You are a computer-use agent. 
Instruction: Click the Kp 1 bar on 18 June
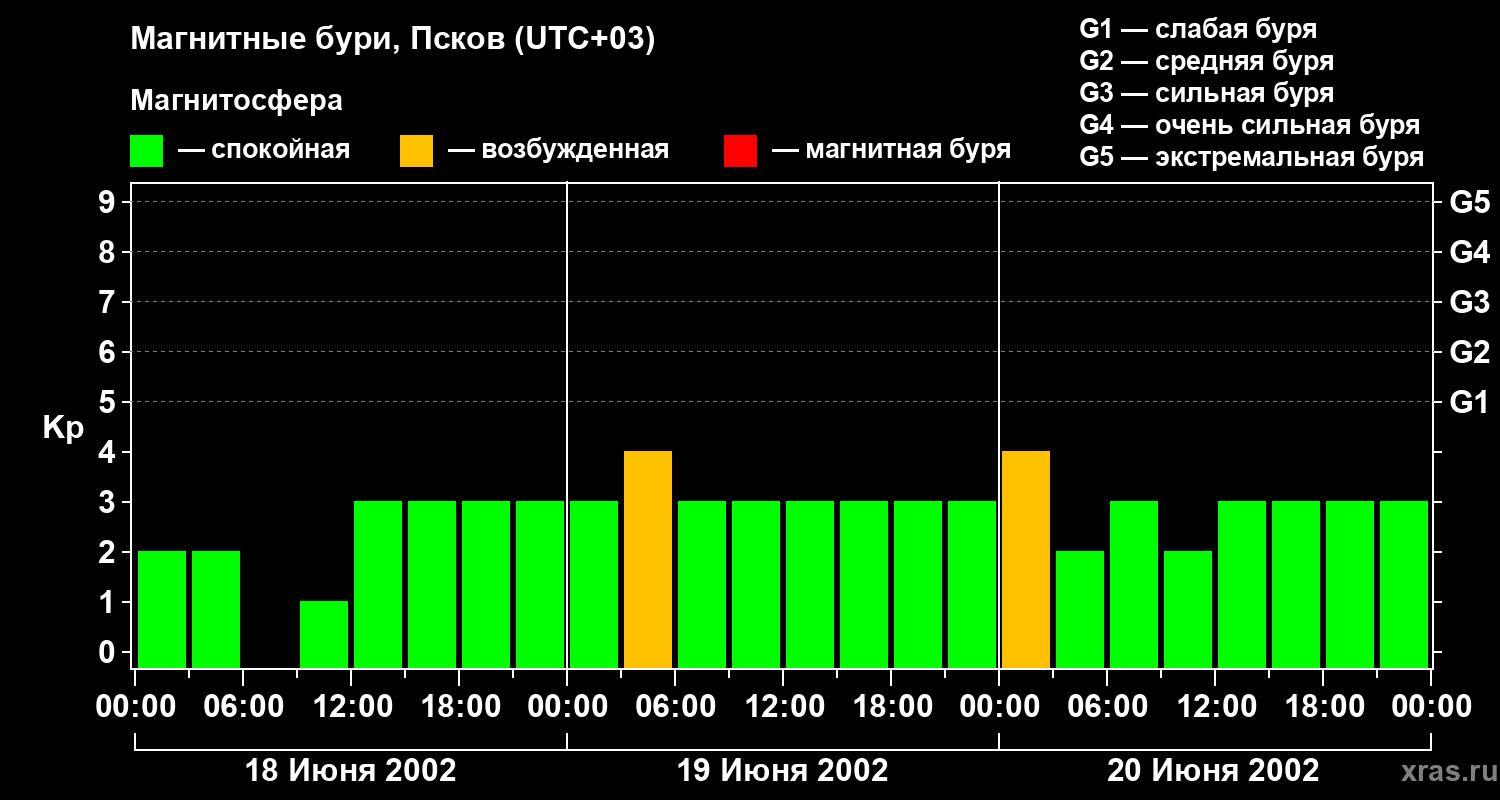click(x=324, y=635)
